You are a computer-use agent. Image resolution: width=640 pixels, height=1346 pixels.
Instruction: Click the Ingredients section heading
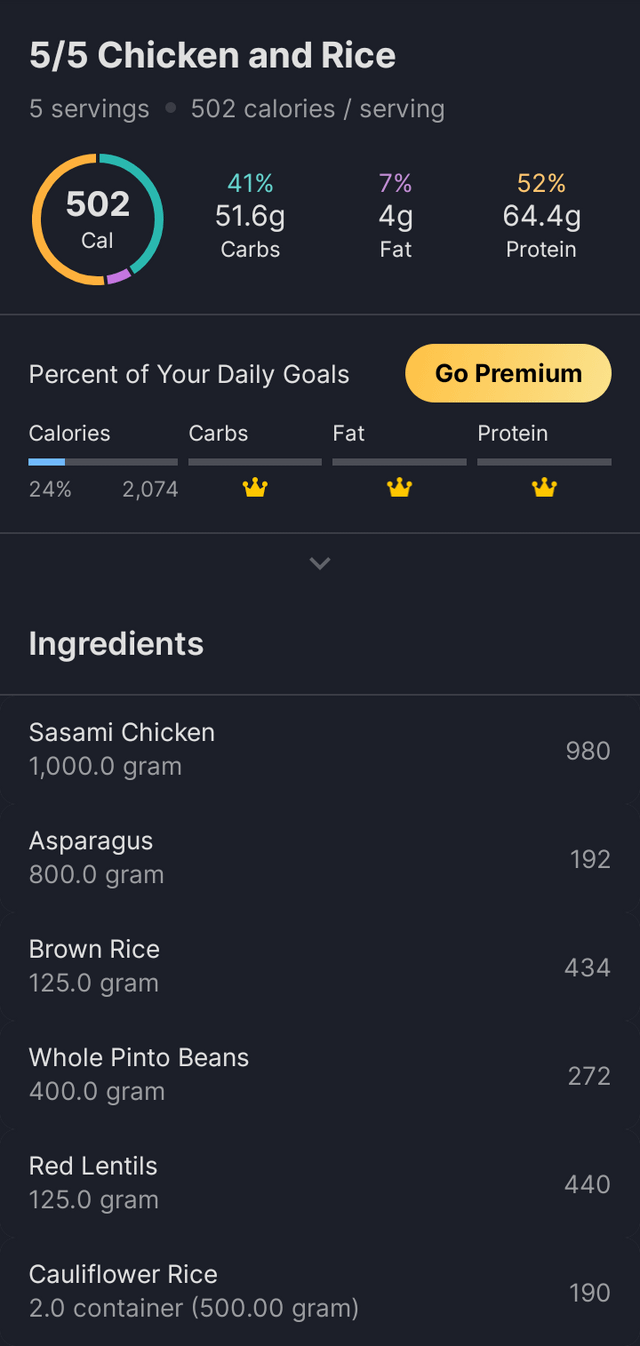coord(116,644)
